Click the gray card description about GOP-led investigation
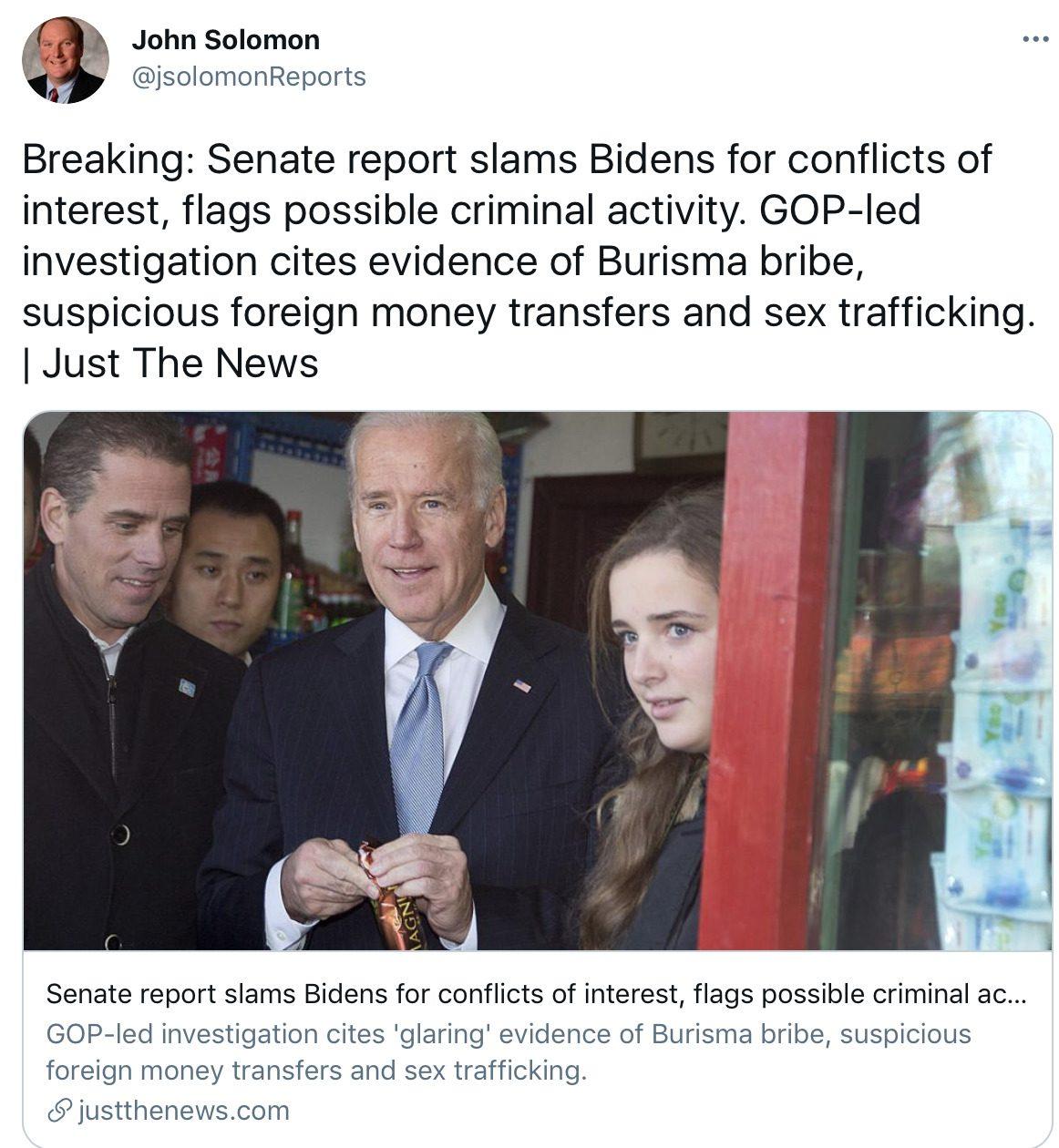Screen dimensions: 1059x1148 [508, 1051]
